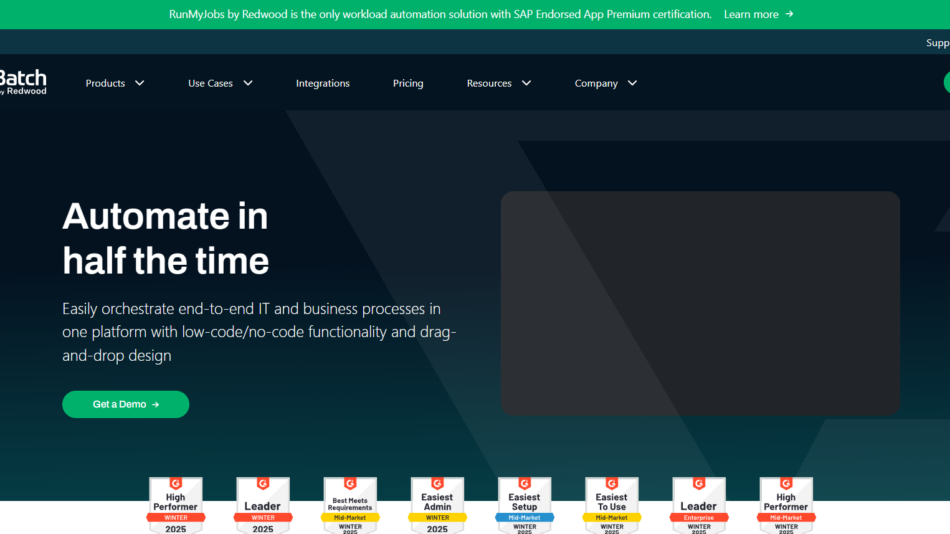Expand the Use Cases menu
The width and height of the screenshot is (950, 534).
pos(220,83)
